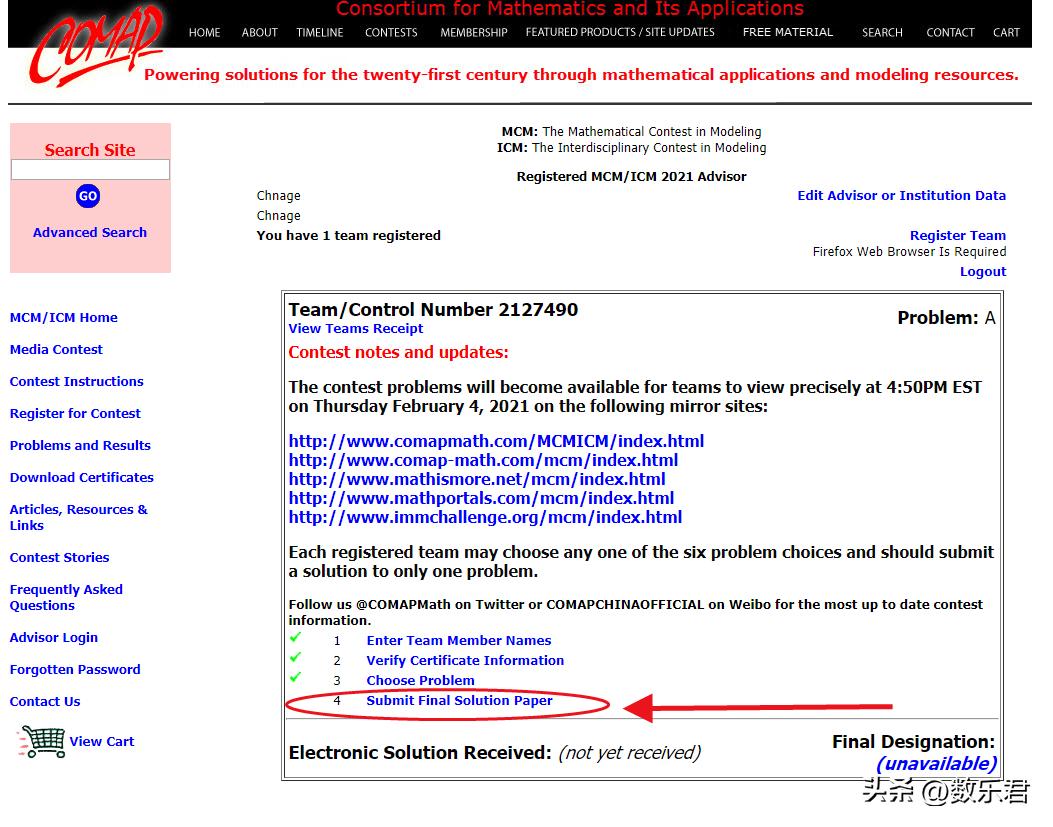
Task: Click Verify Certificate Information link
Action: click(465, 661)
